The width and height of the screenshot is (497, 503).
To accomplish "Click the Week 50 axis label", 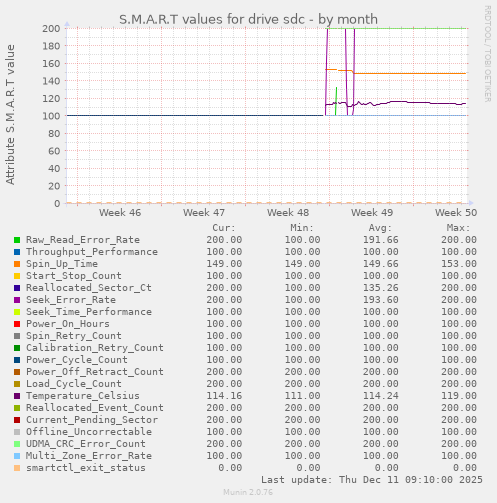I will click(x=456, y=213).
